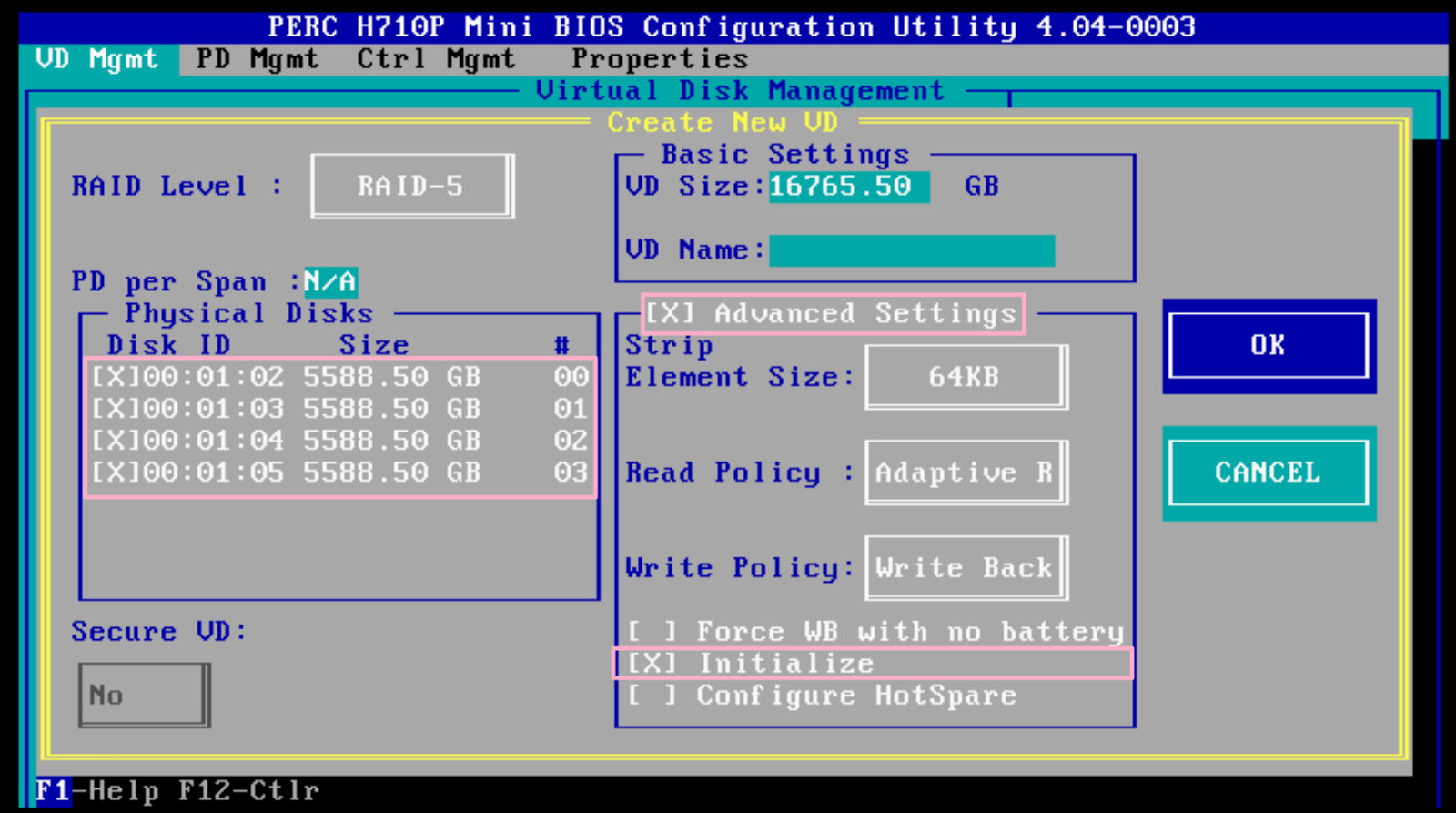Uncheck the Advanced Settings checkbox
This screenshot has height=813, width=1456.
coord(671,313)
